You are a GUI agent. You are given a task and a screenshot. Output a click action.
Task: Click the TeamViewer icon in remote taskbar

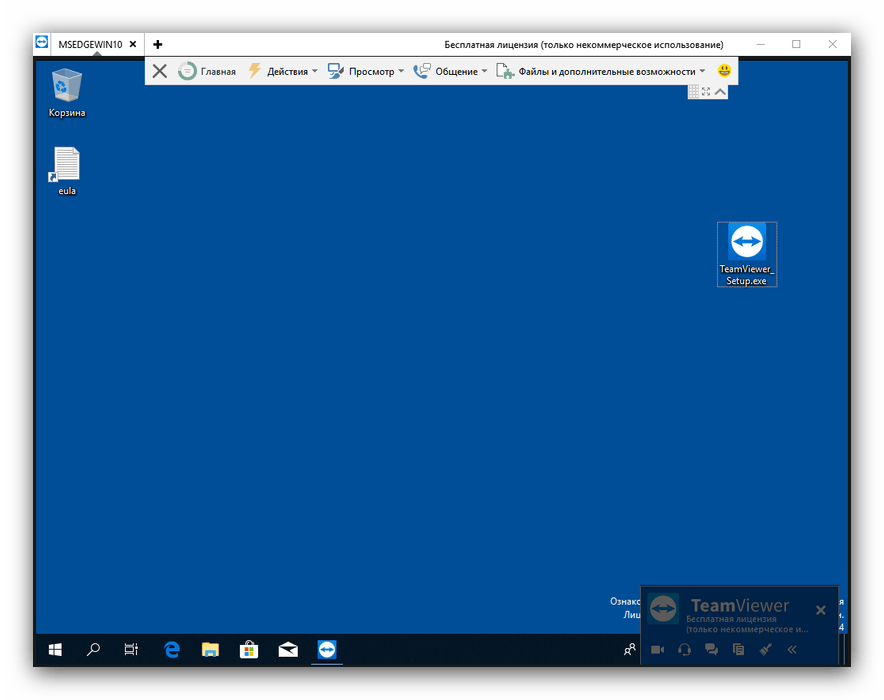tap(327, 650)
